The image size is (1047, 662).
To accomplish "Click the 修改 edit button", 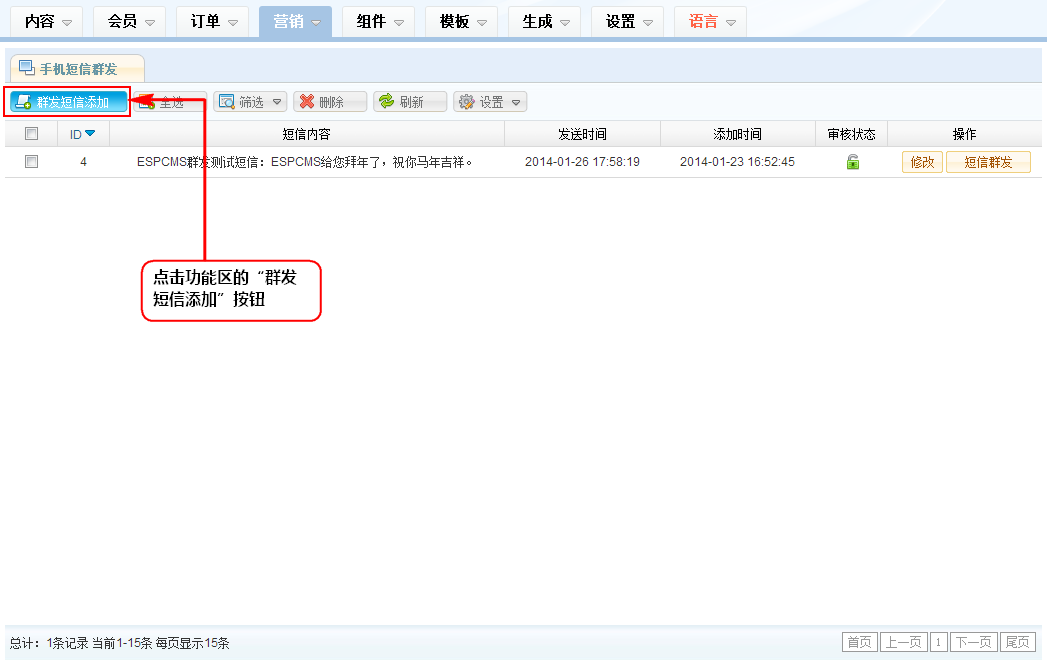I will click(x=922, y=162).
